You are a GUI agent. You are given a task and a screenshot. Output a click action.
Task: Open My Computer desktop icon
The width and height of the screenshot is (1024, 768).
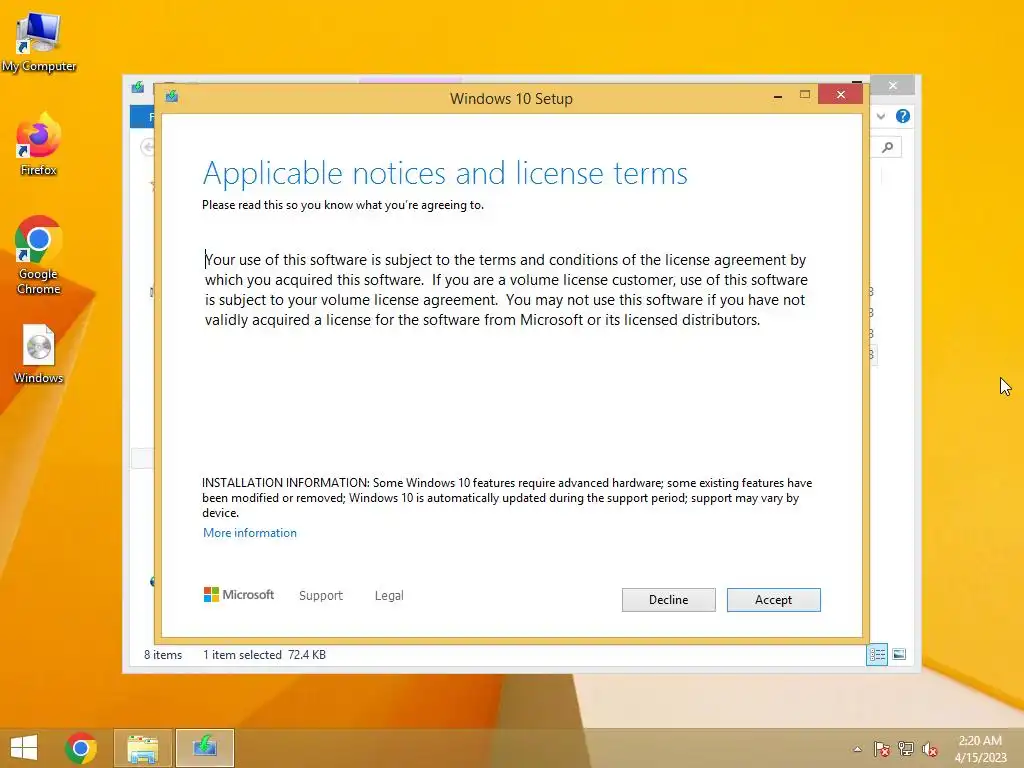[39, 42]
